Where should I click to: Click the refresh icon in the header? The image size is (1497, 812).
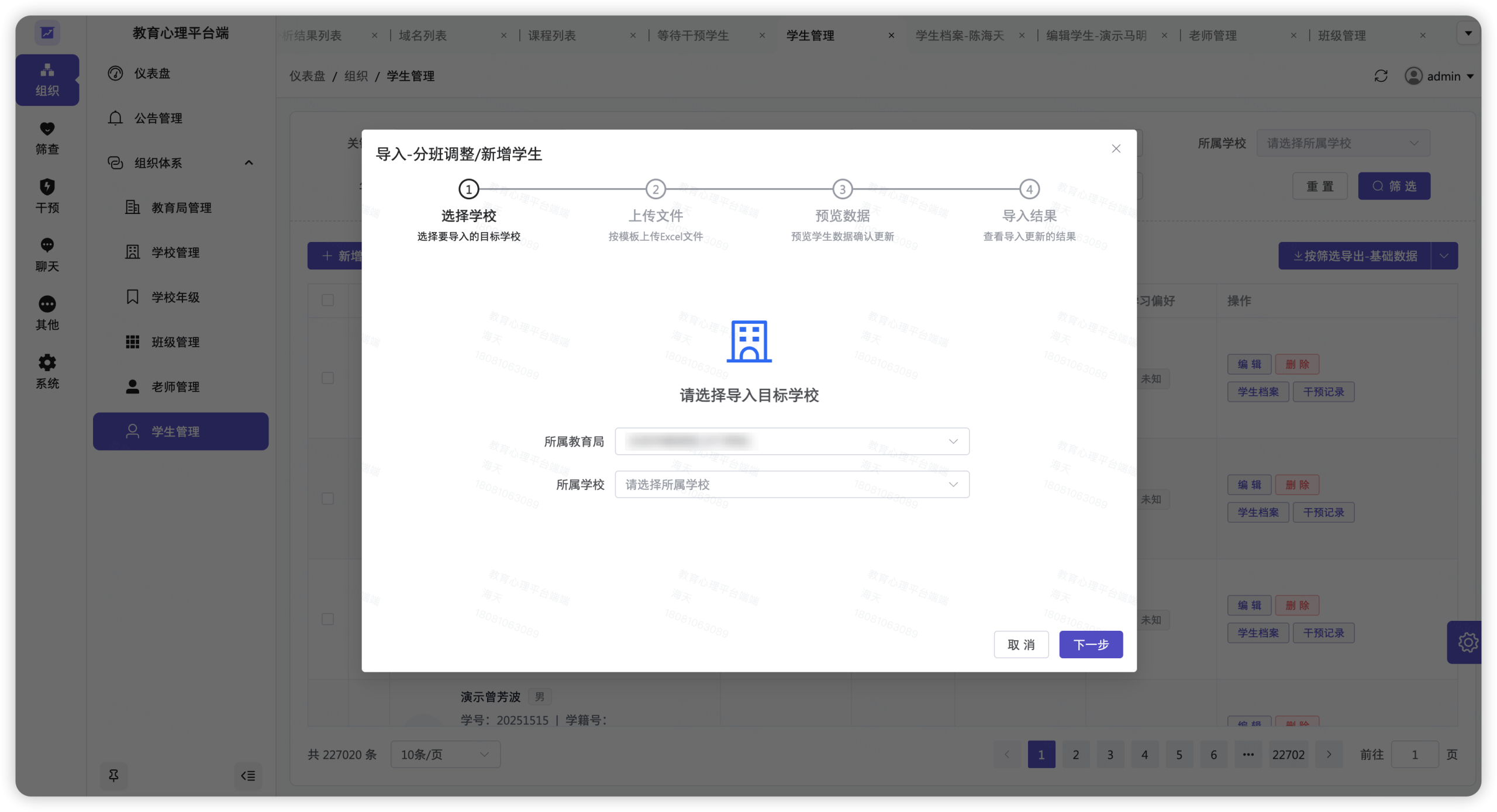(x=1380, y=76)
